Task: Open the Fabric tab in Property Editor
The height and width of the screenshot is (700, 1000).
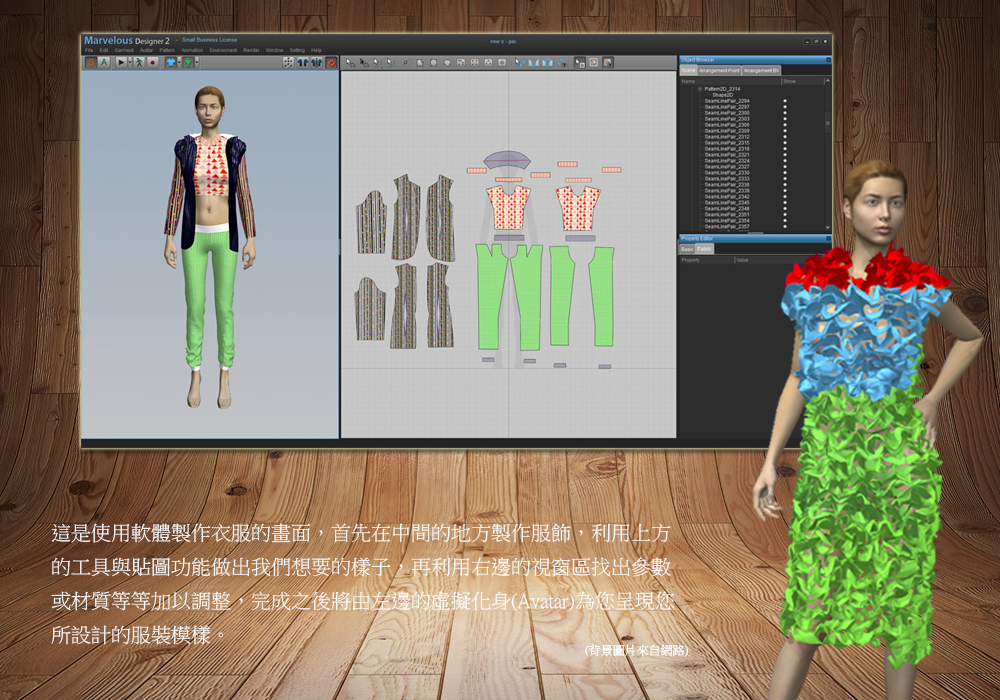Action: 705,249
